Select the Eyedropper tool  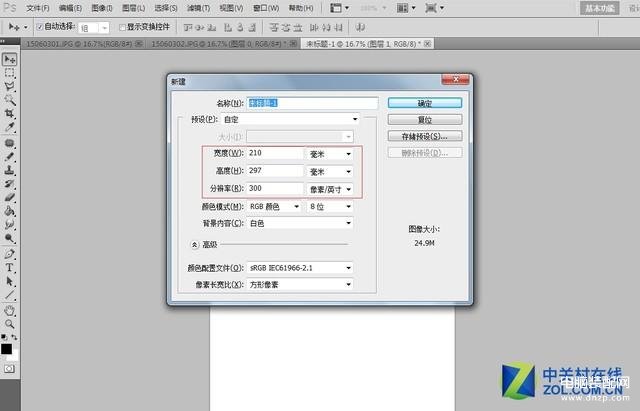pos(9,127)
